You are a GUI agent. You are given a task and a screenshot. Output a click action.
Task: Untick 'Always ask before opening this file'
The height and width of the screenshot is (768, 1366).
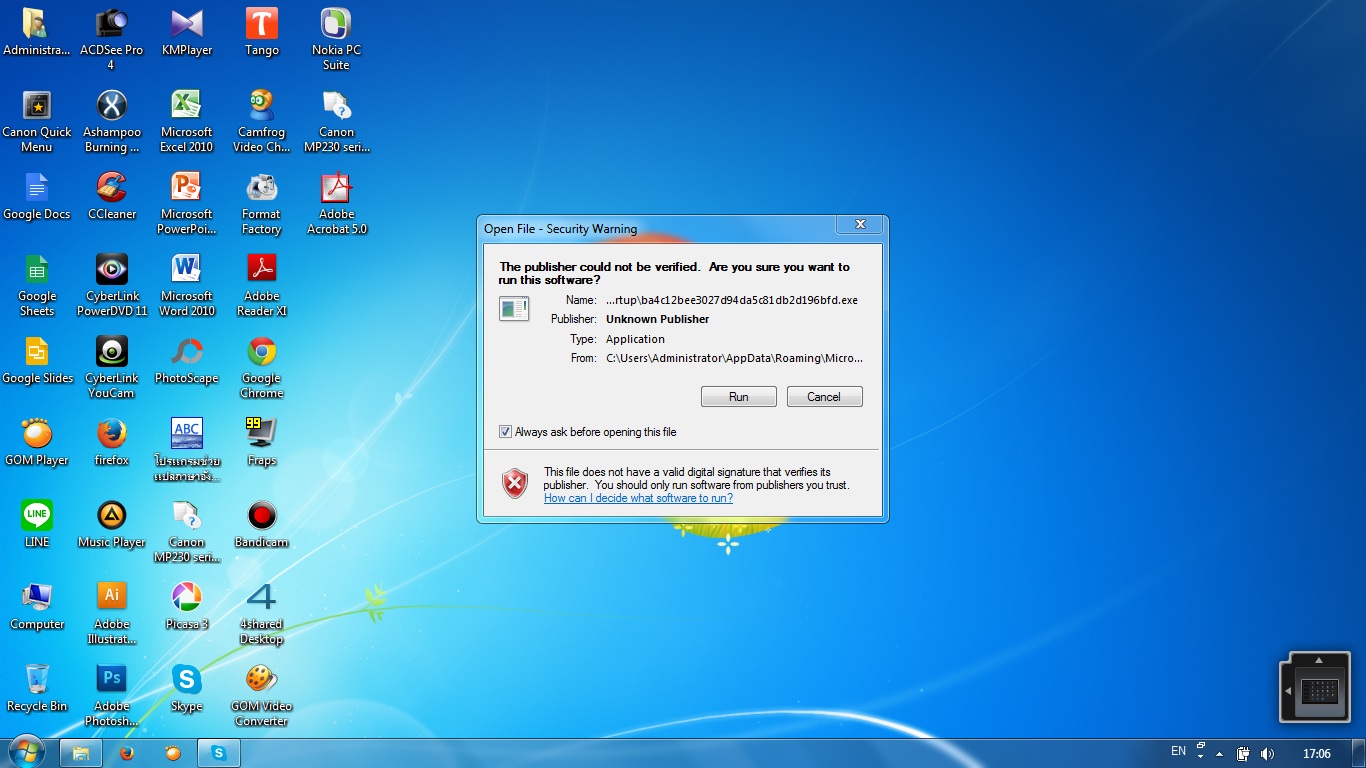tap(505, 432)
